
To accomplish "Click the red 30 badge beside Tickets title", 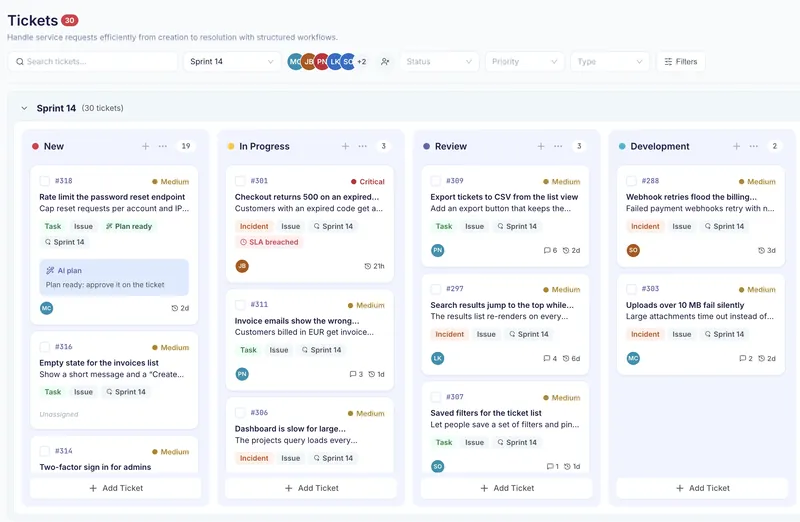I will click(69, 20).
